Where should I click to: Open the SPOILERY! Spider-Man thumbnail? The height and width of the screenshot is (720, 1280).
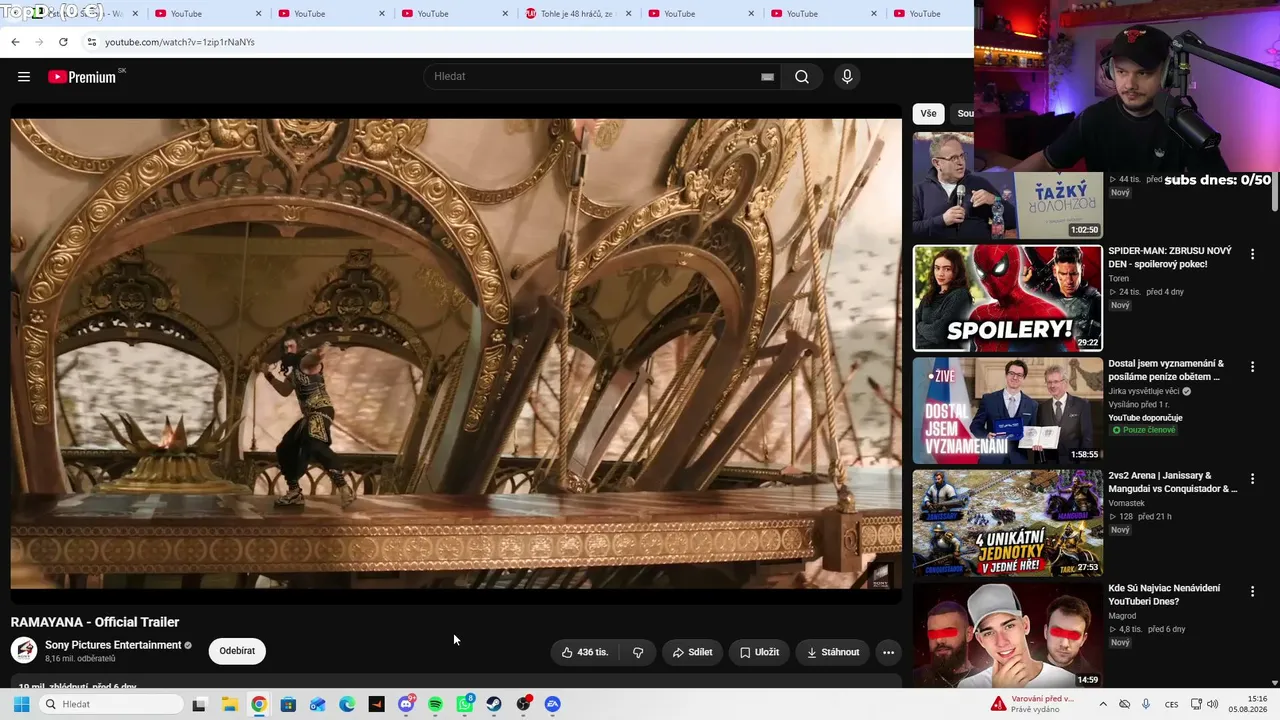1007,298
